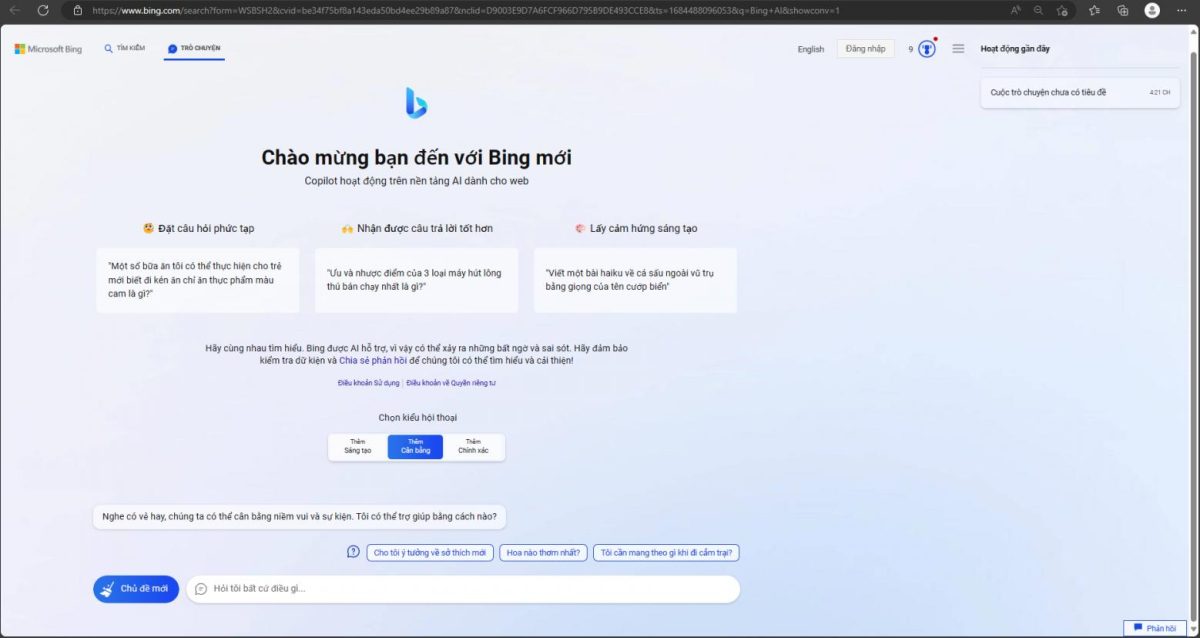Click the zoom magnifier icon in address bar
1200x638 pixels.
pos(1039,10)
